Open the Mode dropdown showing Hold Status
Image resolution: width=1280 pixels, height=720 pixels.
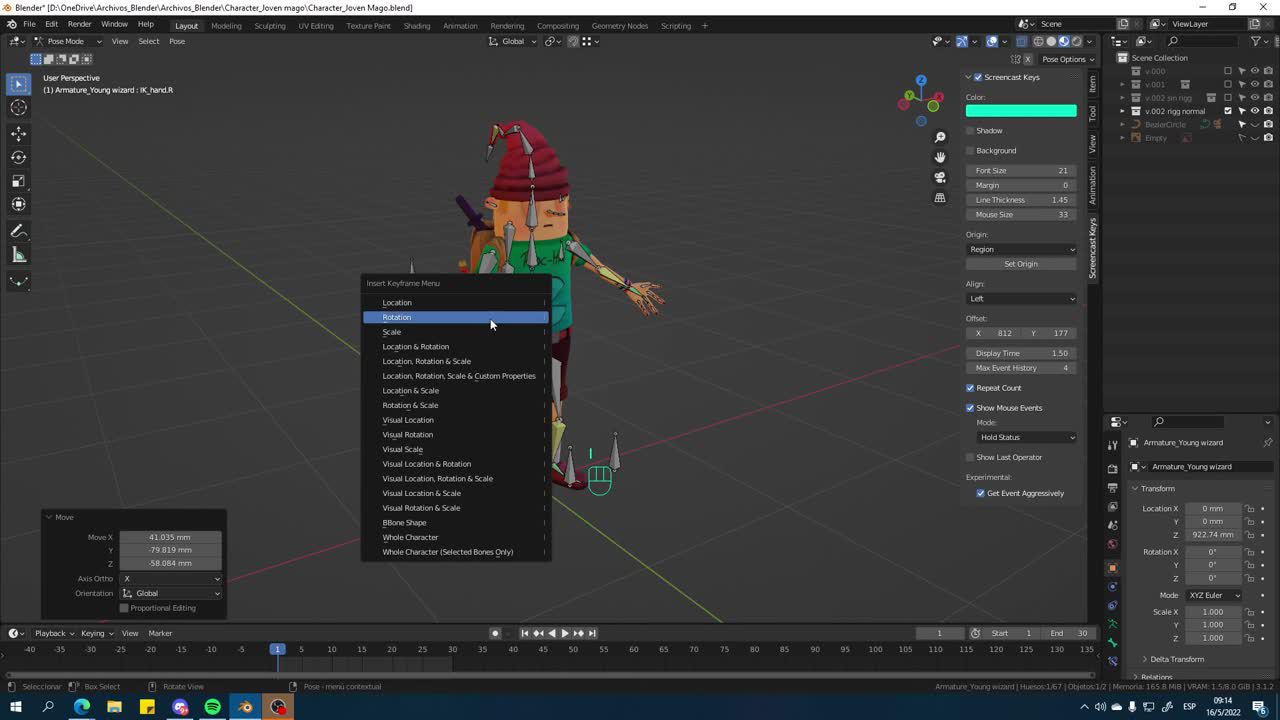1026,437
